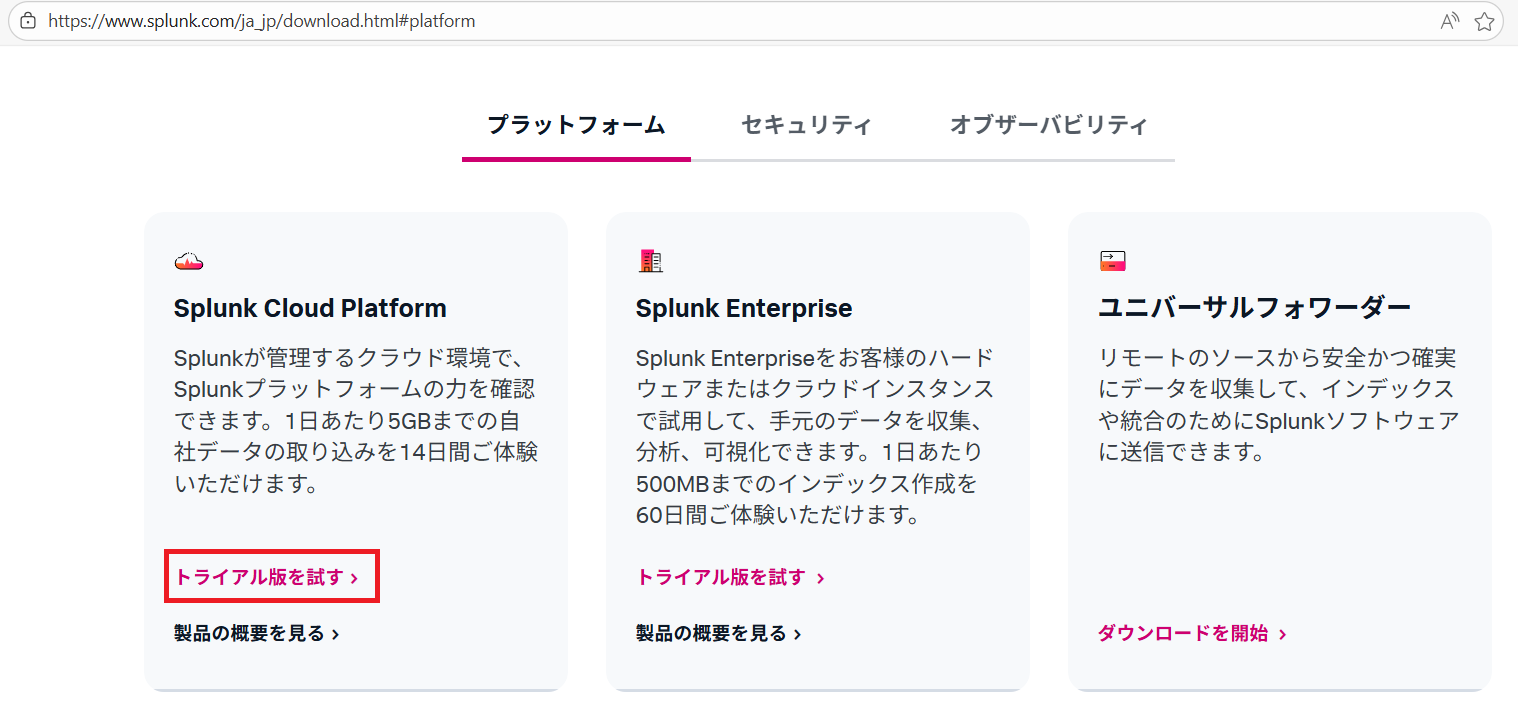The width and height of the screenshot is (1518, 727).
Task: Select the プラットフォーム tab
Action: click(576, 125)
